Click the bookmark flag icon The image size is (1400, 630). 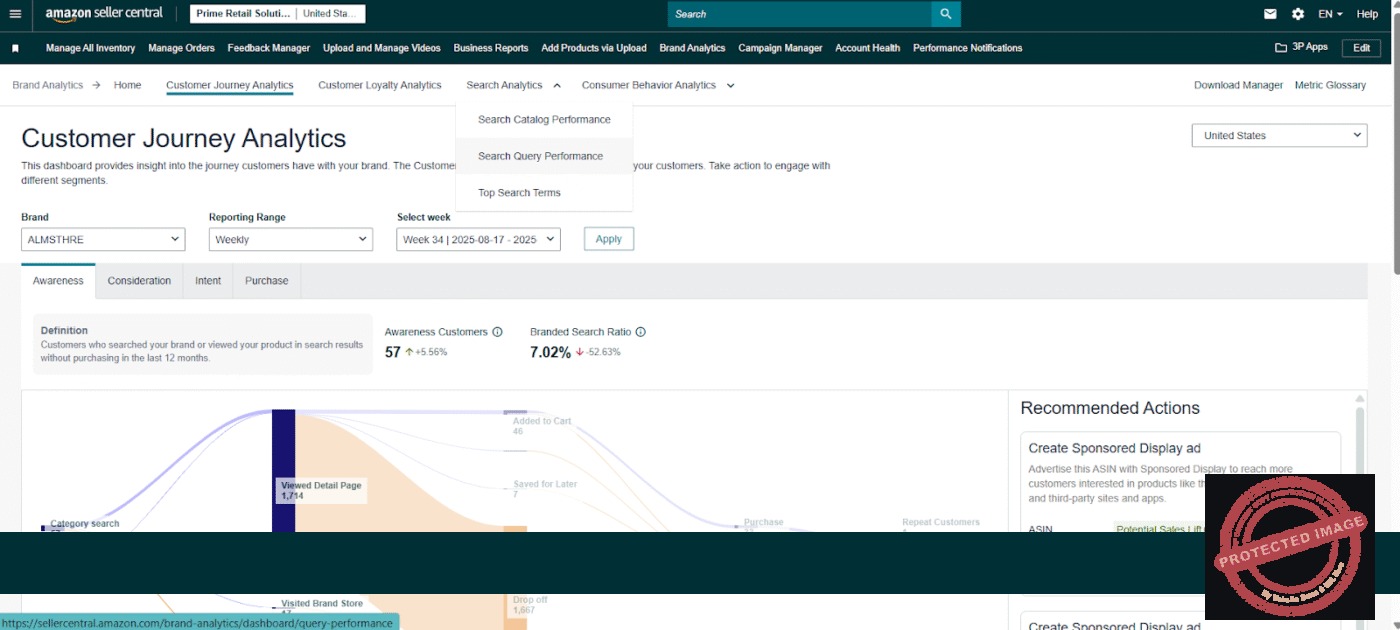click(x=15, y=48)
